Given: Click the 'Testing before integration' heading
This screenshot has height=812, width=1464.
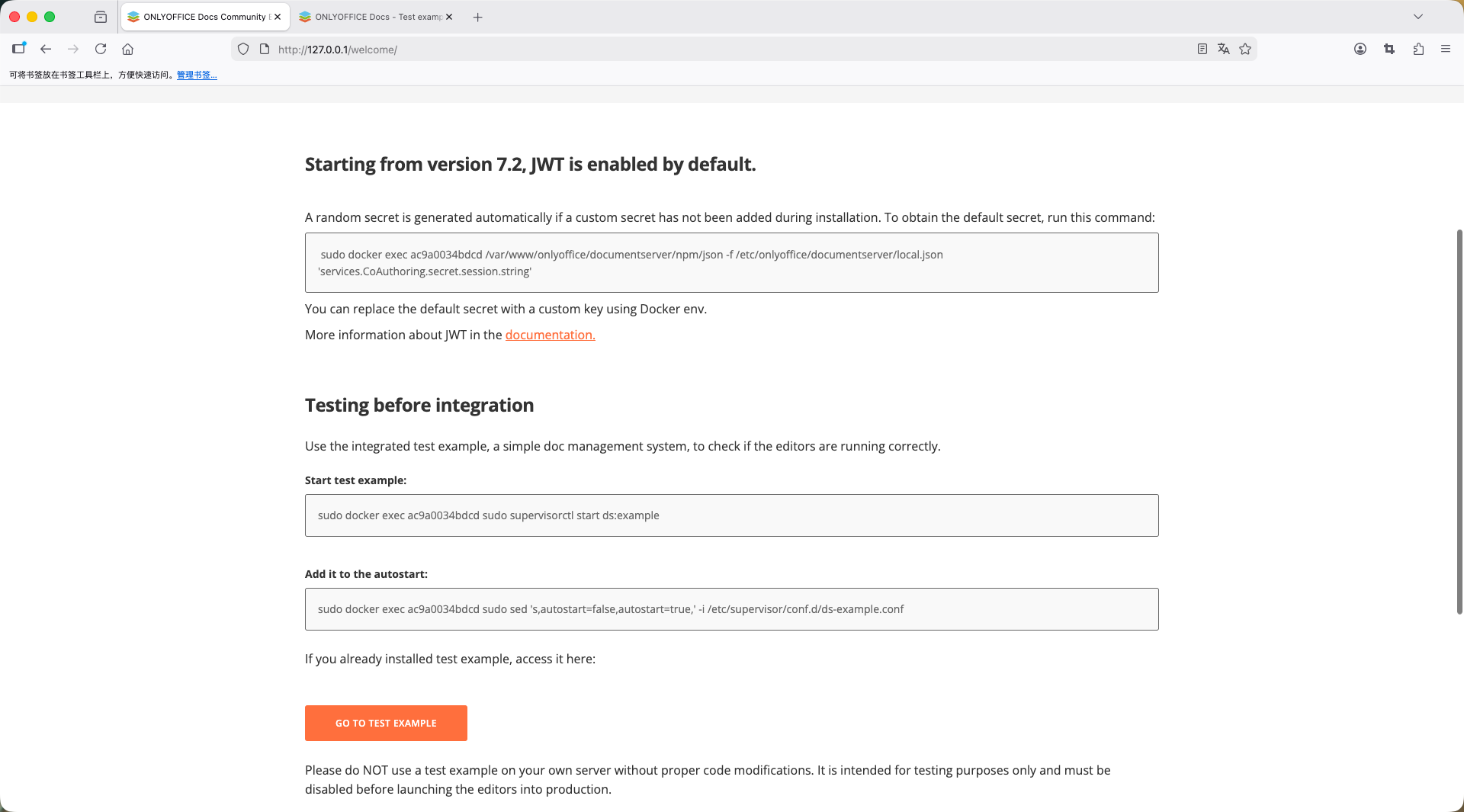Looking at the screenshot, I should tap(419, 405).
